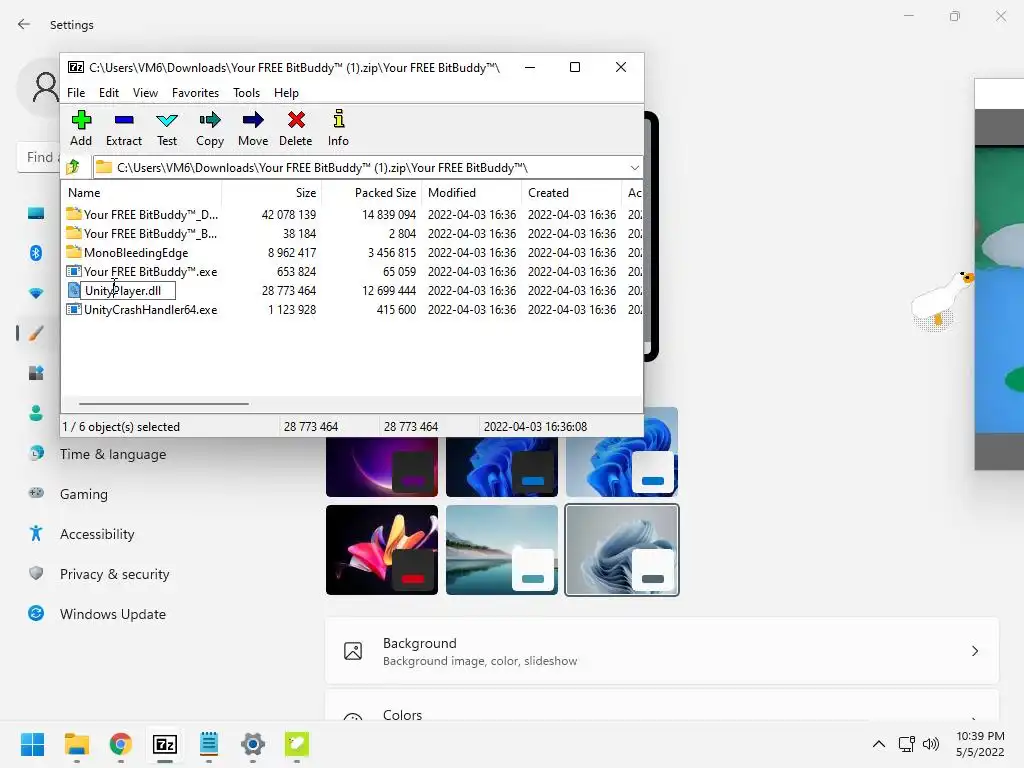Sort file list by Name column
The height and width of the screenshot is (768, 1024).
[142, 193]
